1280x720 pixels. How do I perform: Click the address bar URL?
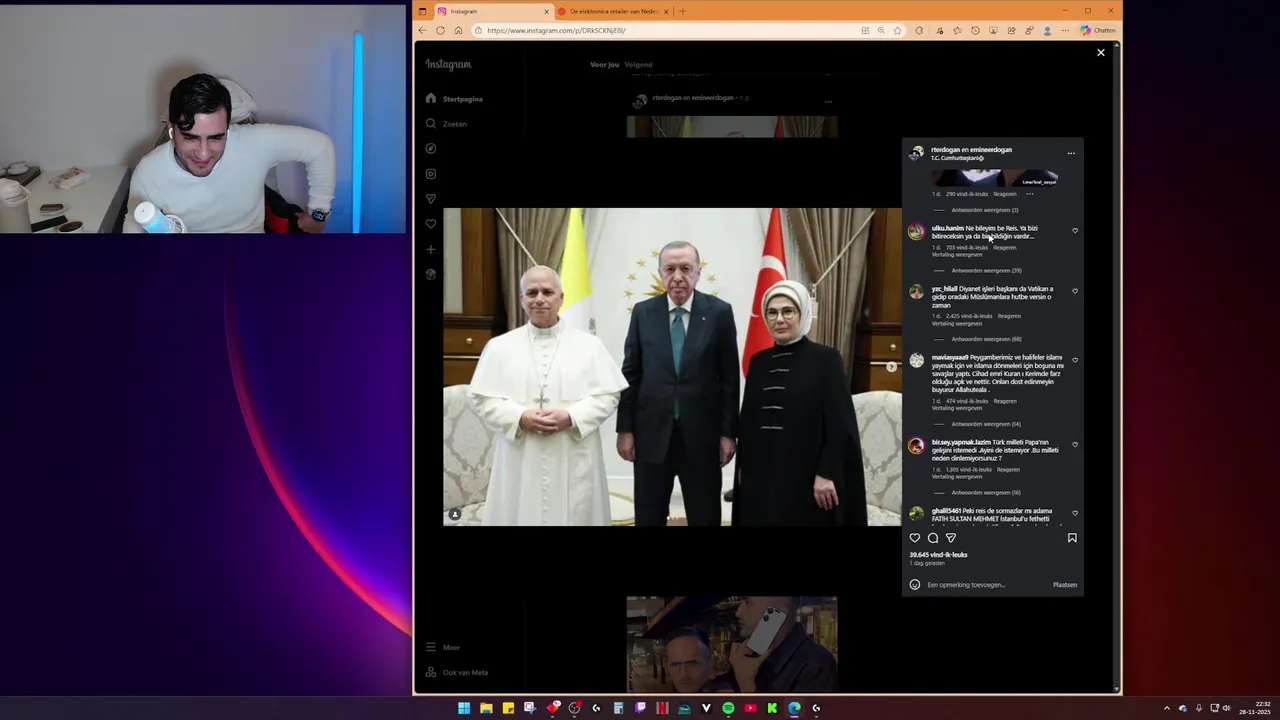556,31
